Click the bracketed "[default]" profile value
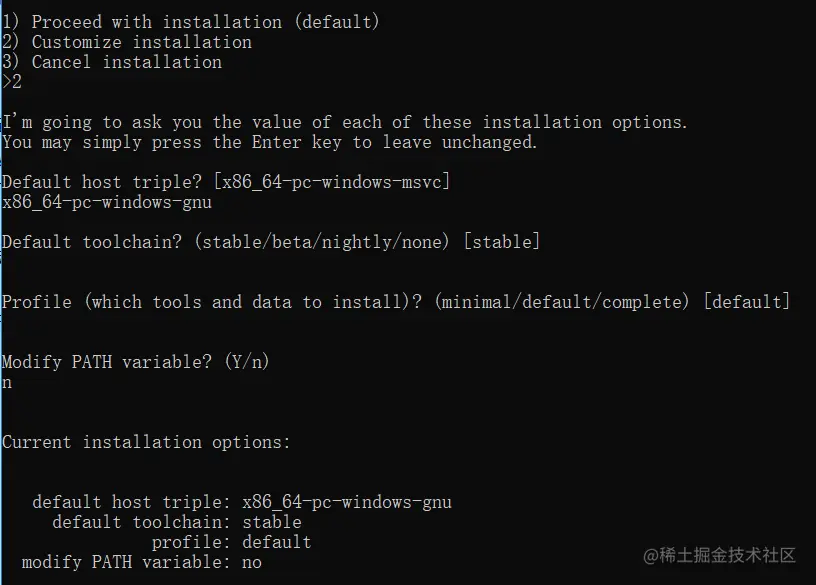816x585 pixels. point(746,302)
